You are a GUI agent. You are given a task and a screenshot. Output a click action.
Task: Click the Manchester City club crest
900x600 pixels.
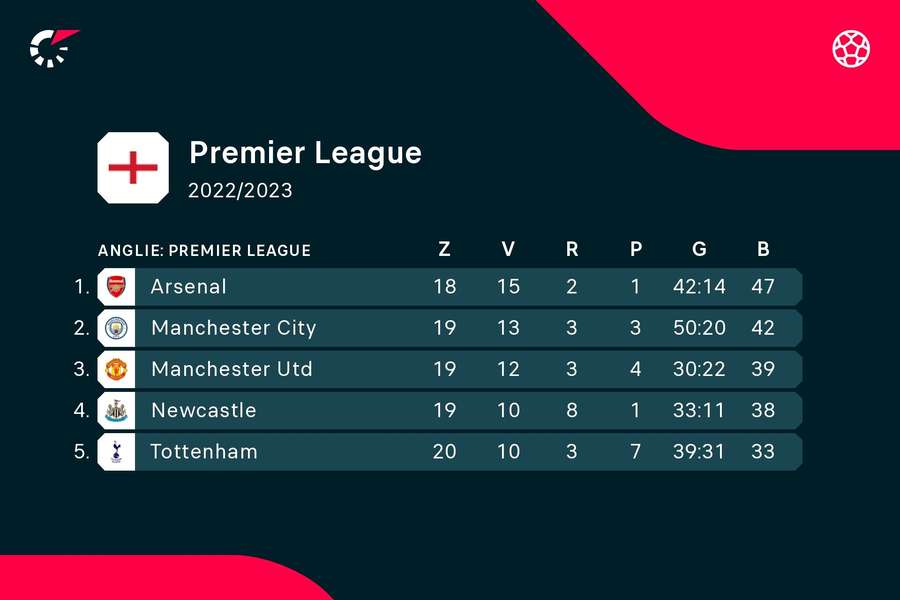(116, 328)
